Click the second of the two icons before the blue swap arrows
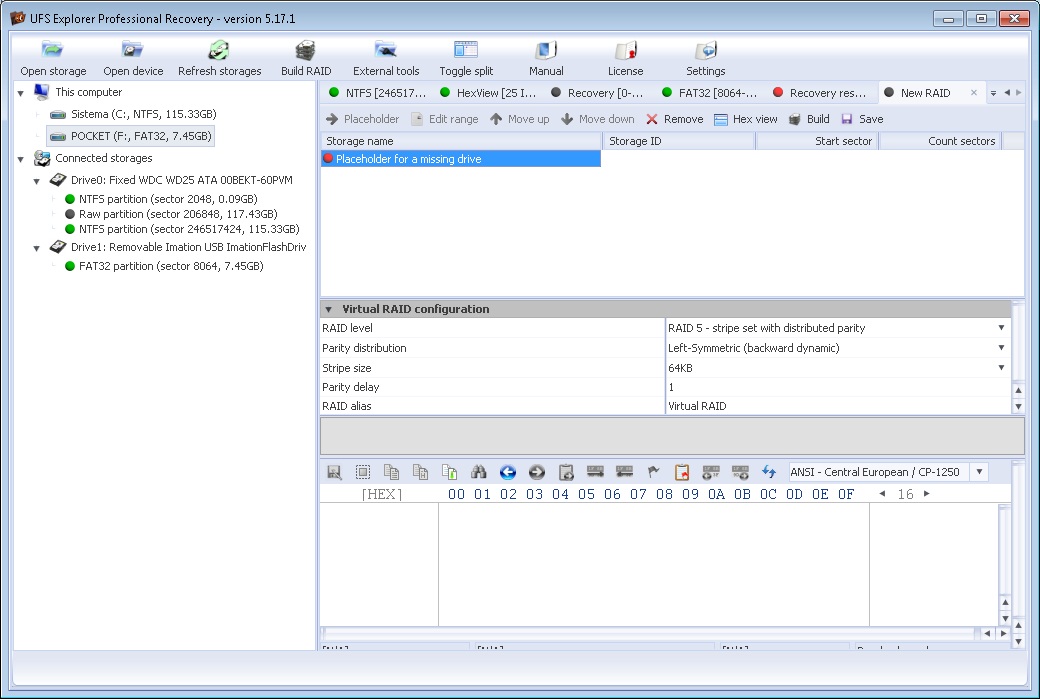This screenshot has width=1040, height=699. click(740, 472)
